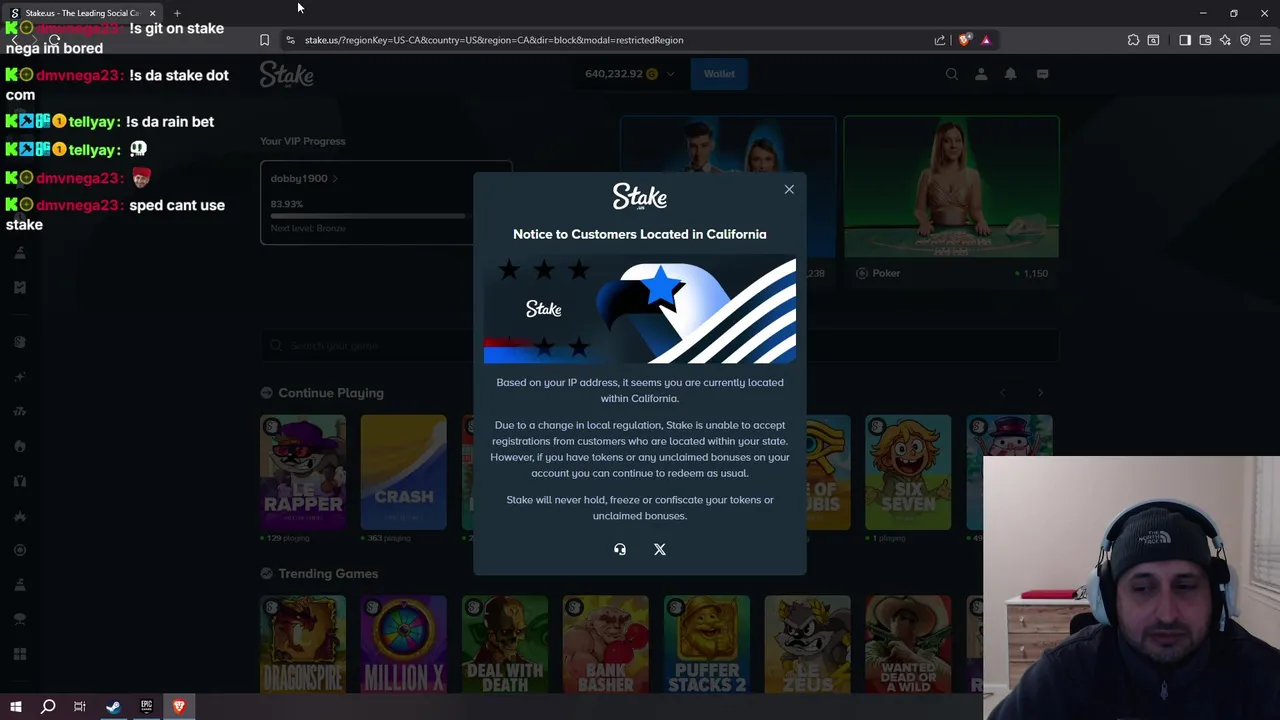Open the Million X game thumbnail
The height and width of the screenshot is (720, 1280).
click(x=404, y=645)
